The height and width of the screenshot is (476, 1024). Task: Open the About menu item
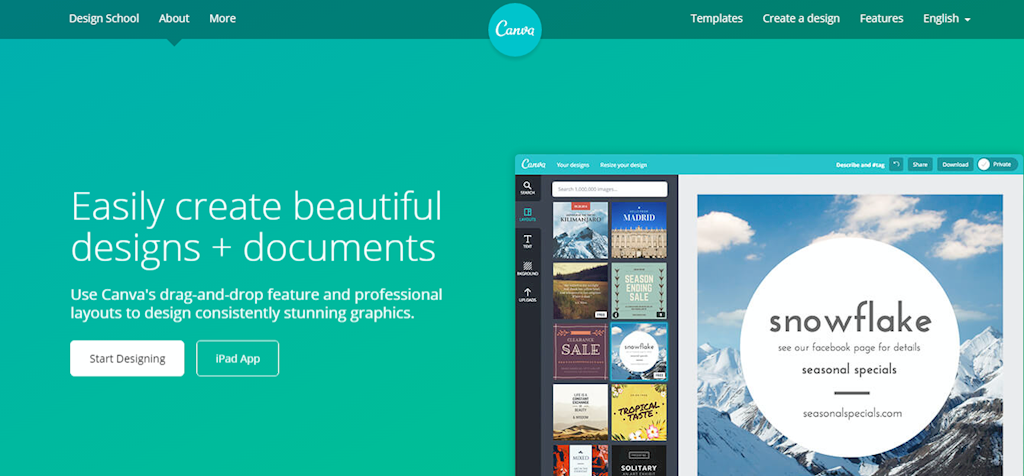[174, 18]
